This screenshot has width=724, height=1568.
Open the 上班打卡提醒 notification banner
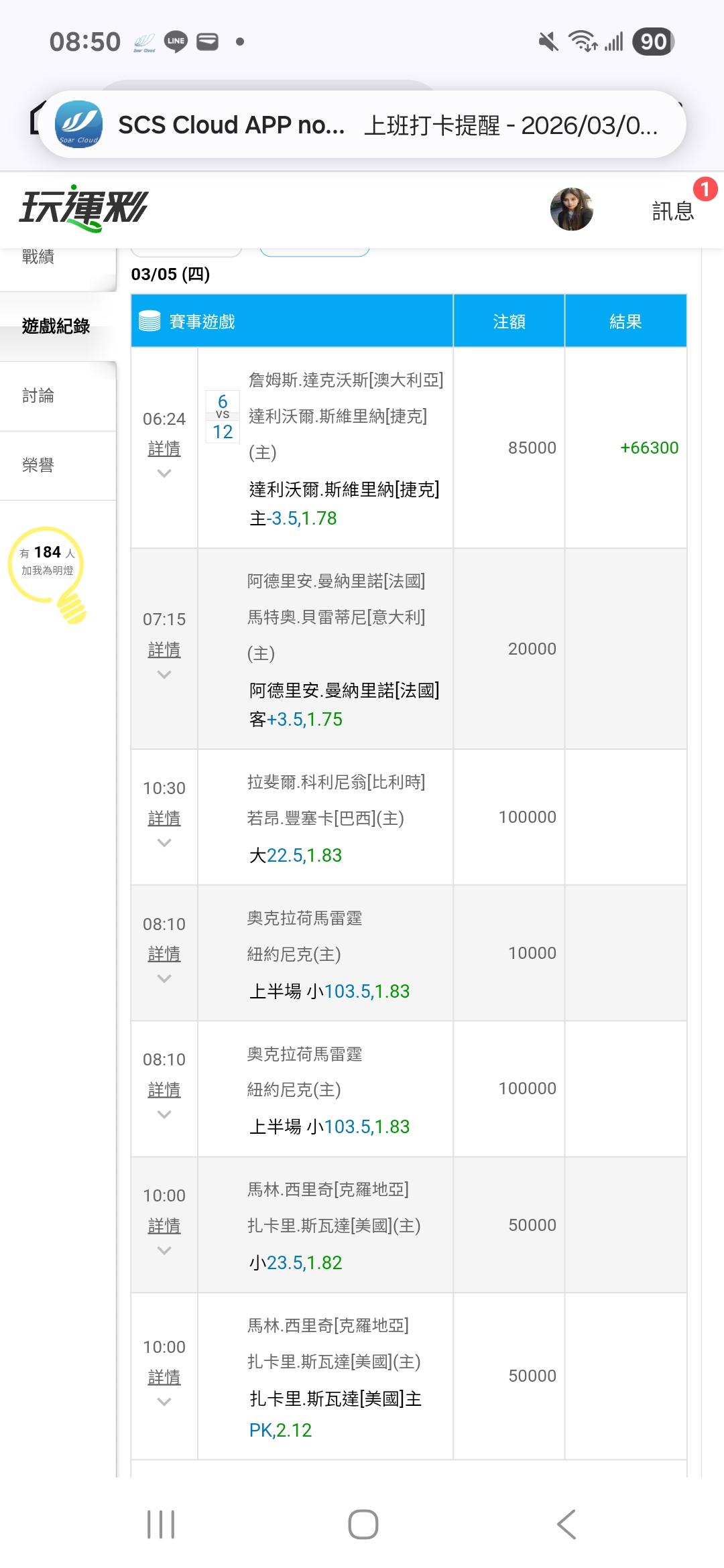509,125
